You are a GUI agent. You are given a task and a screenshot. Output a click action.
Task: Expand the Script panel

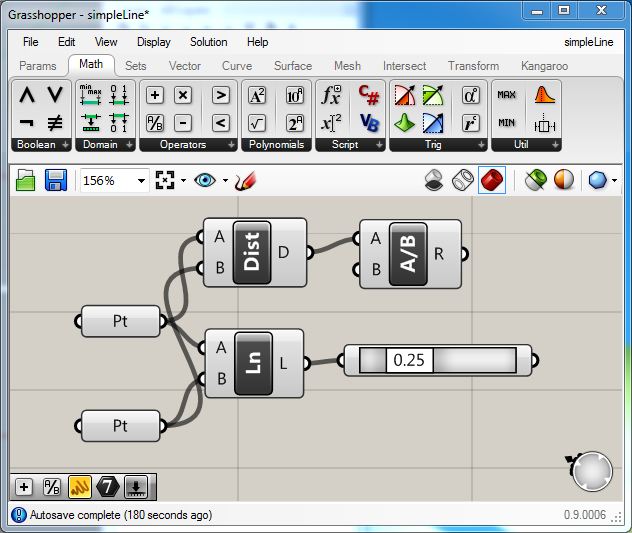point(379,144)
